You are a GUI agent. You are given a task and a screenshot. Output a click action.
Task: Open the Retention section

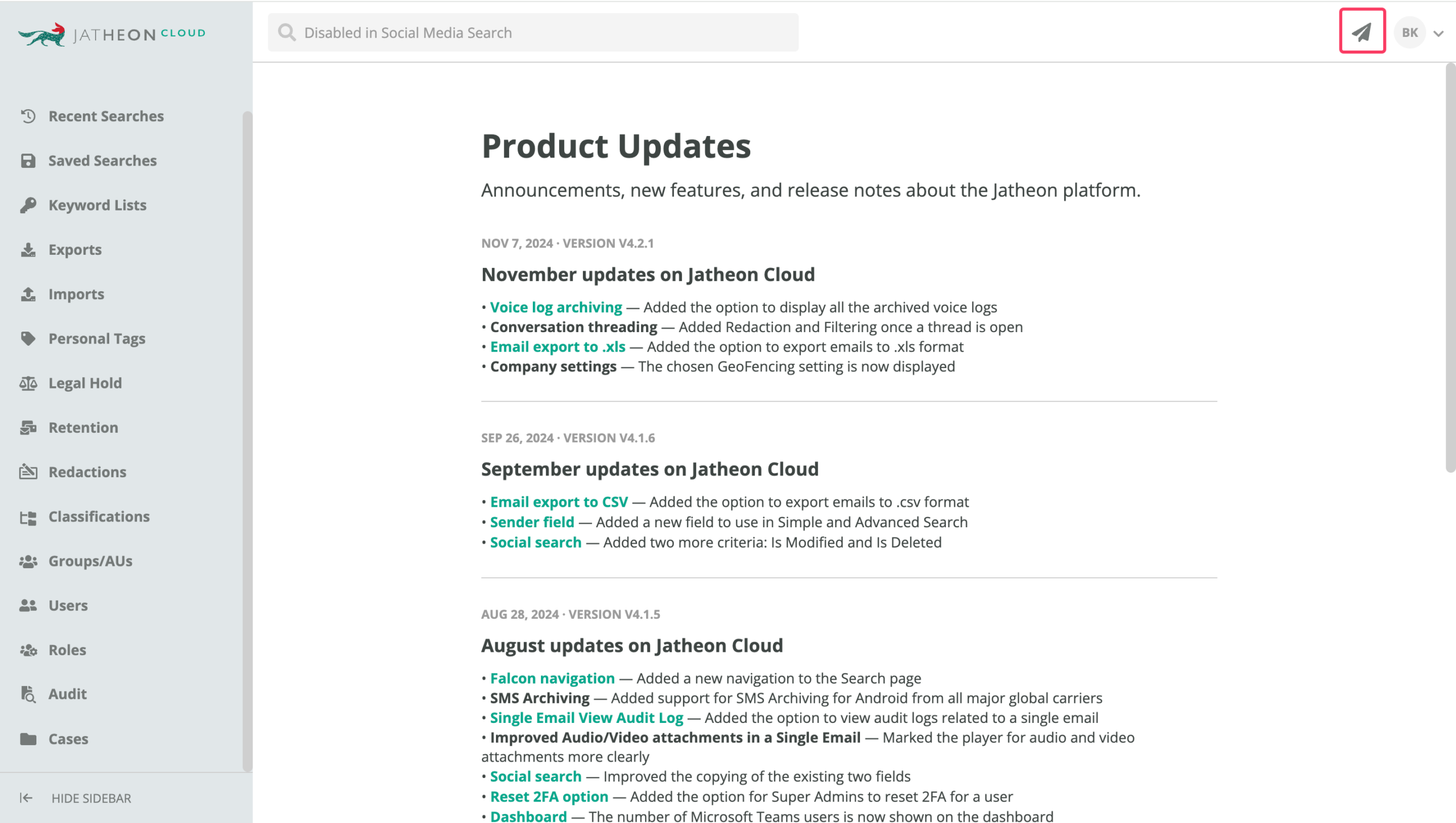[83, 428]
